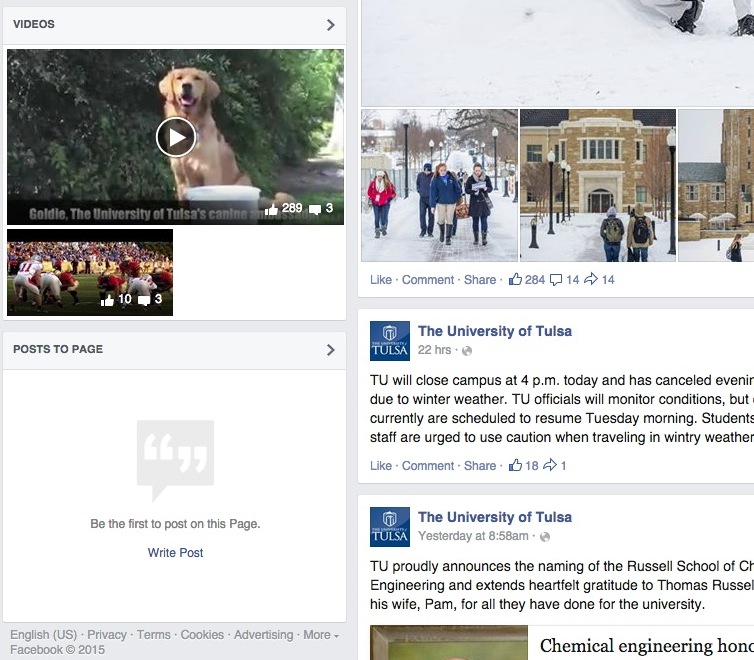
Task: Comment on the snow photos post
Action: [x=427, y=280]
